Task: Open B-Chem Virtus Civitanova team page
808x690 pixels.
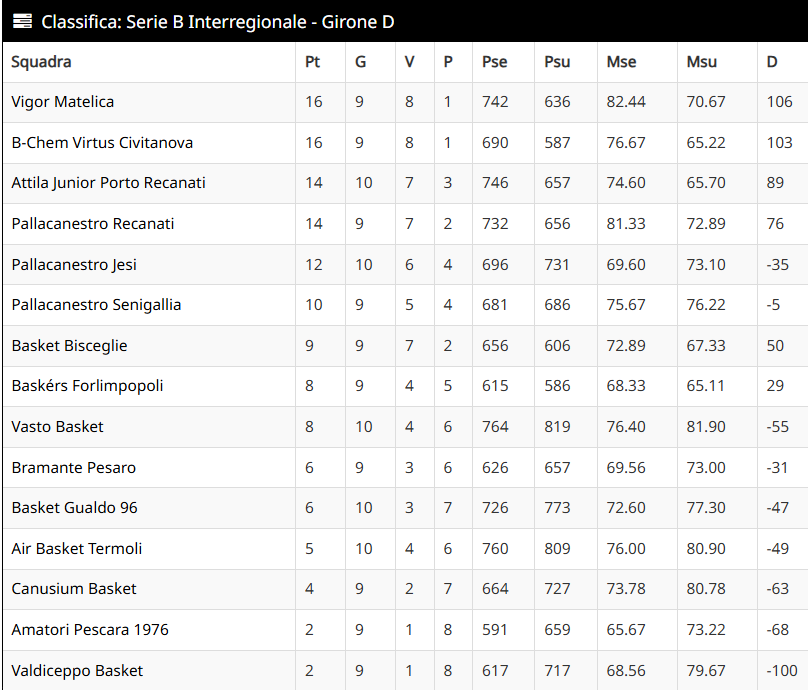Action: point(102,143)
